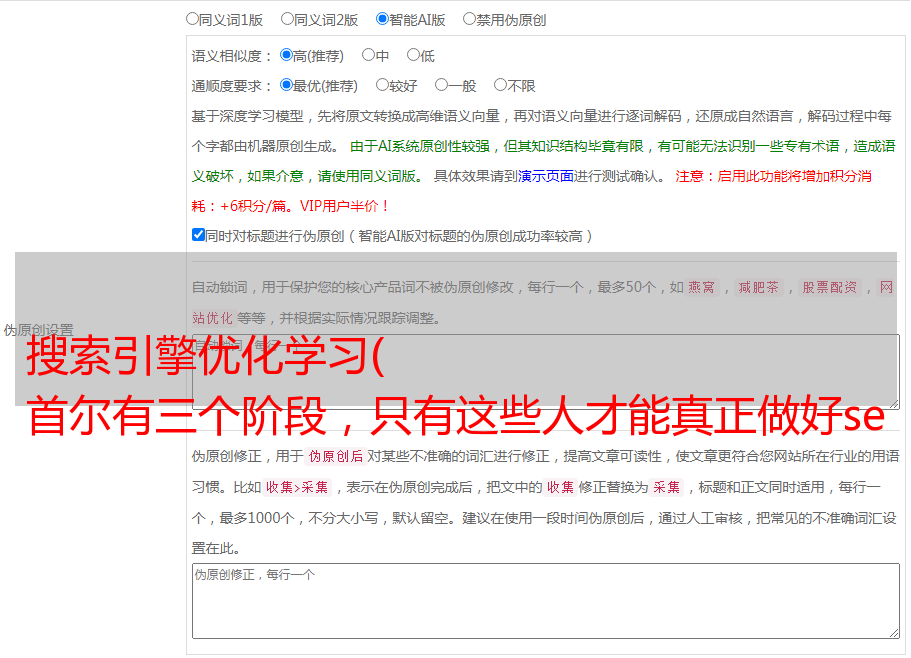The height and width of the screenshot is (658, 911).
Task: Choose the 智能AI版 radio option
Action: [x=382, y=19]
